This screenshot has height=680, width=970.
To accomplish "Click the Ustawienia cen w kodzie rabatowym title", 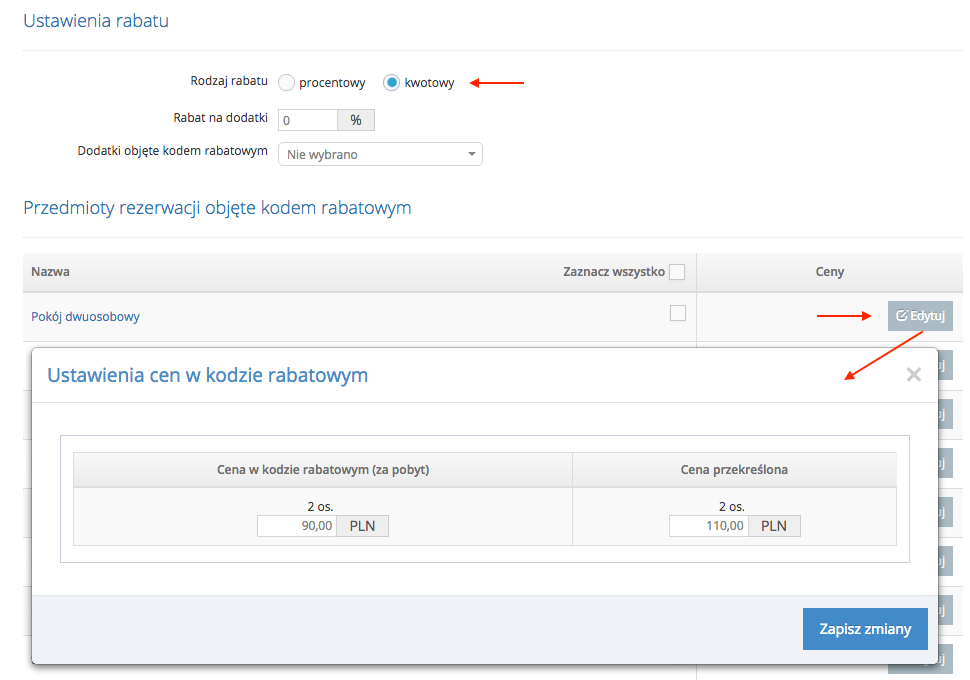I will coord(208,375).
